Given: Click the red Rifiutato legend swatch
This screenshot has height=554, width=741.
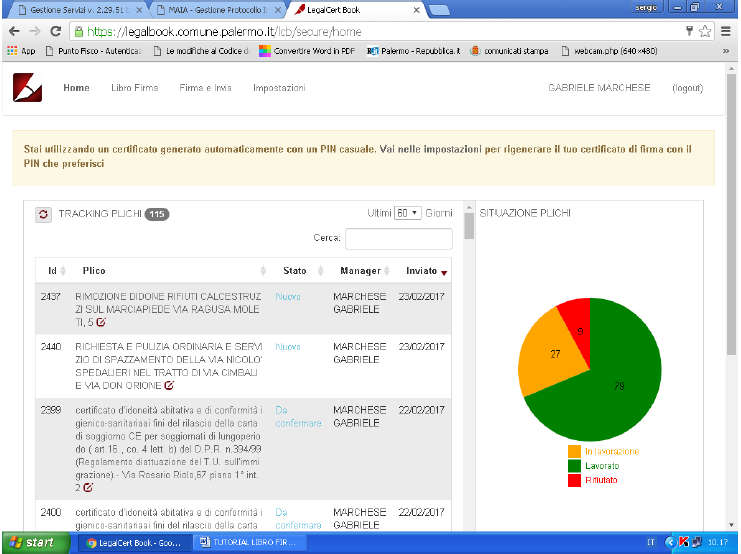Looking at the screenshot, I should (574, 480).
